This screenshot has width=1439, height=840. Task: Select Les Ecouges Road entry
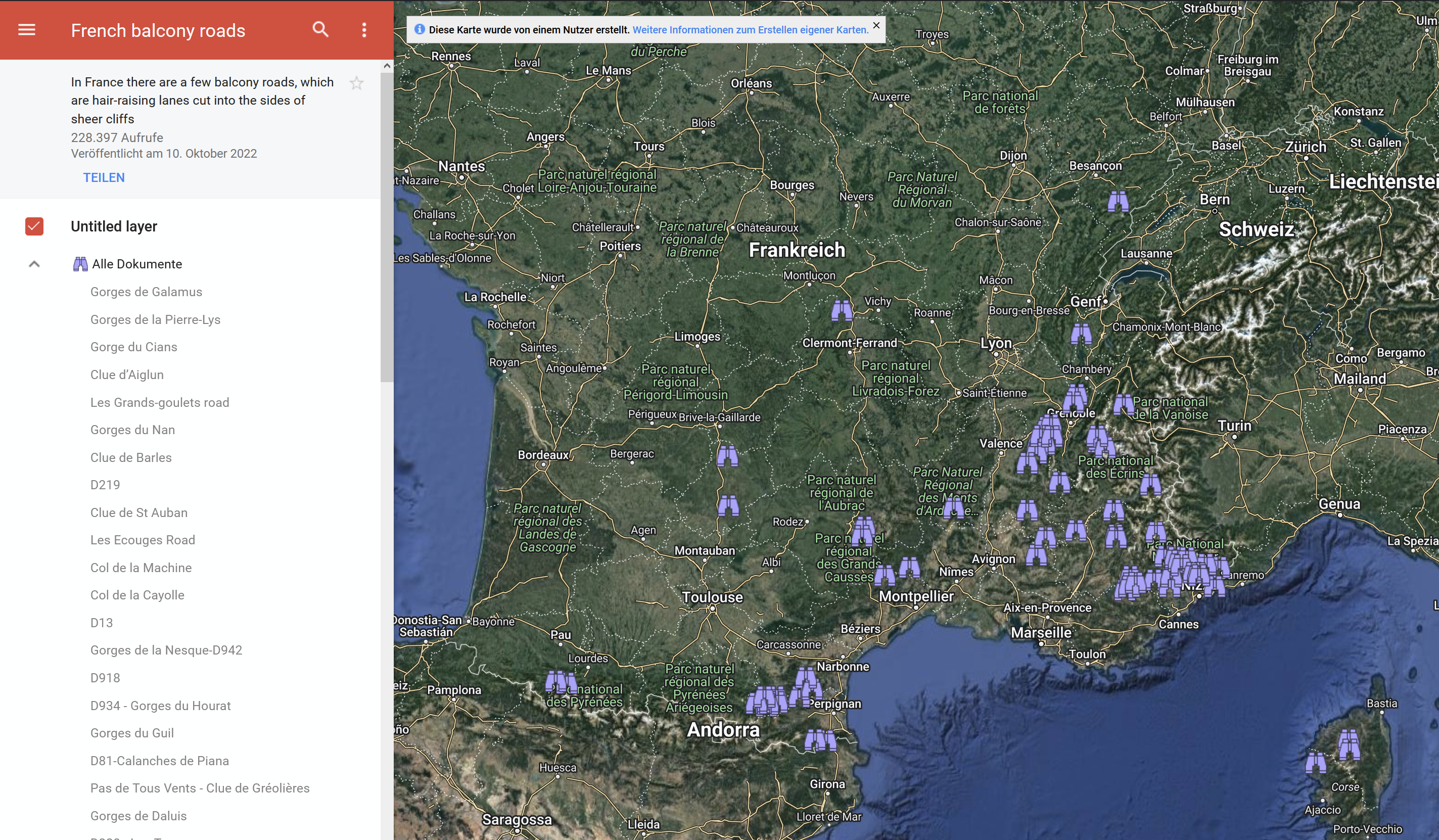pyautogui.click(x=143, y=540)
